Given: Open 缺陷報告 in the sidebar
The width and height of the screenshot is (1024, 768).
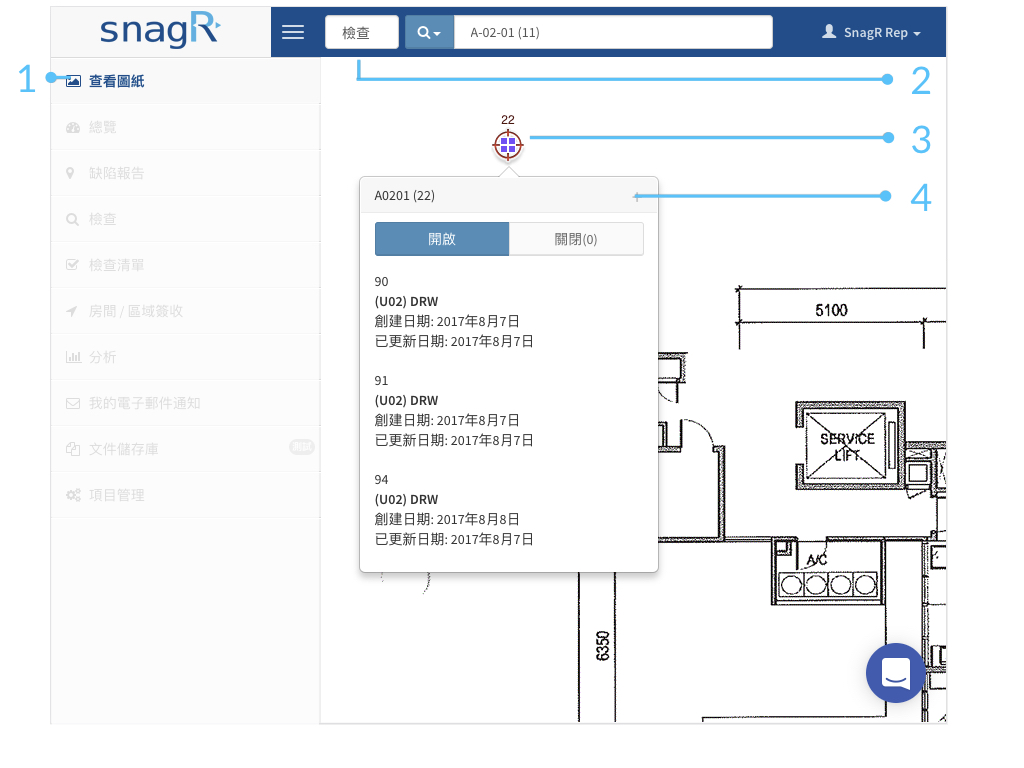Looking at the screenshot, I should [185, 173].
